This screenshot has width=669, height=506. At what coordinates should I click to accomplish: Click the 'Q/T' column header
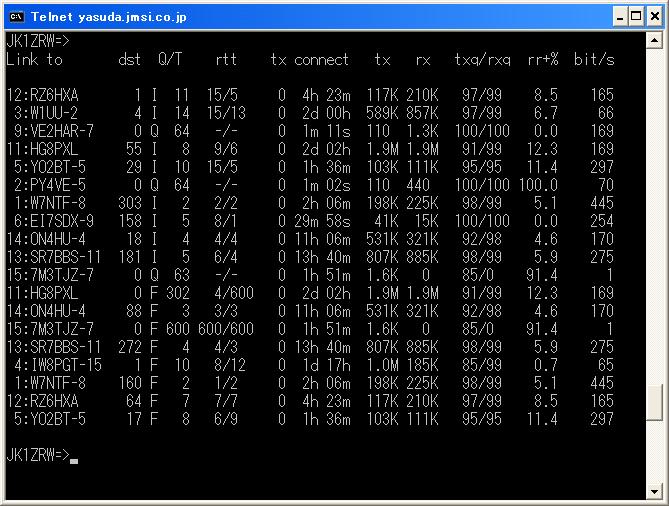click(170, 59)
